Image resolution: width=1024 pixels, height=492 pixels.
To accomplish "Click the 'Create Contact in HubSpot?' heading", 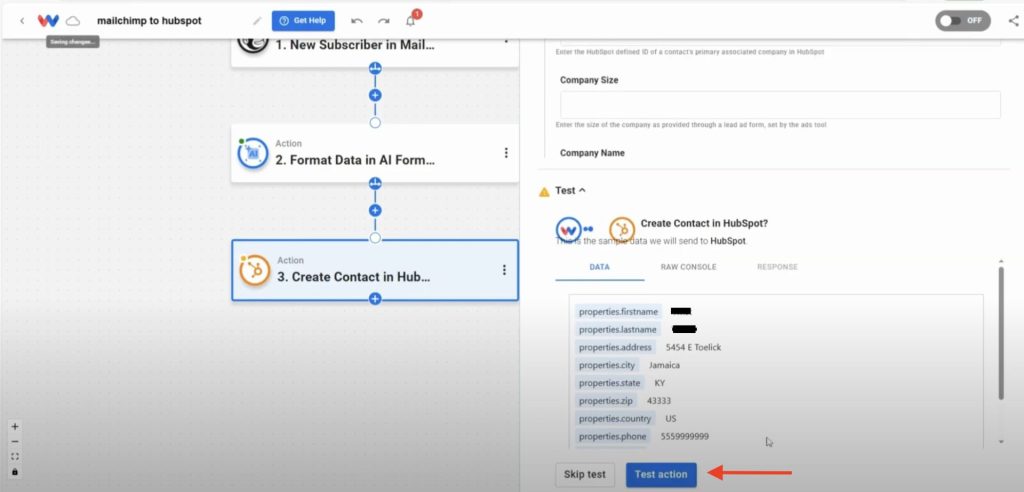I will pyautogui.click(x=704, y=223).
